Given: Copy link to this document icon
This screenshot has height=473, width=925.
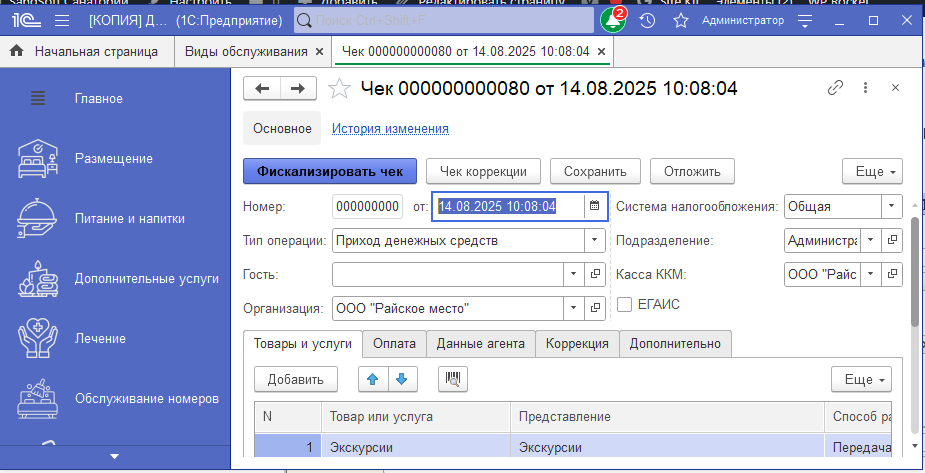Looking at the screenshot, I should (x=835, y=88).
